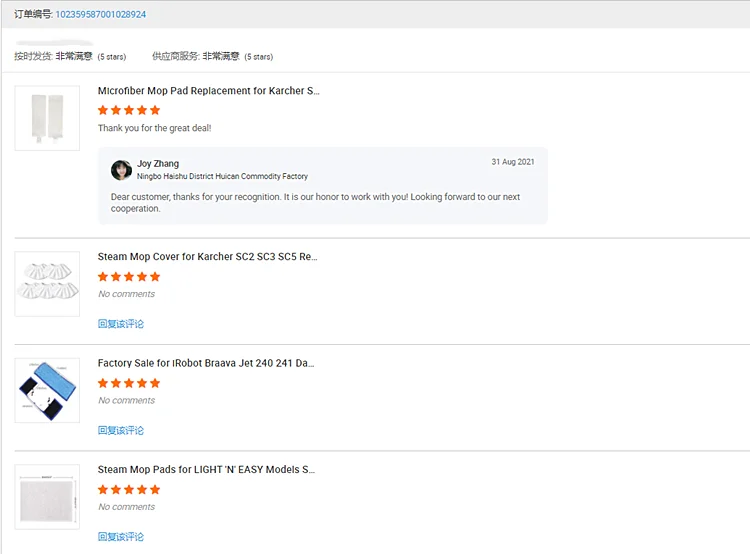Open Steam Mop Cover for Karcher SC2 title

click(x=208, y=256)
